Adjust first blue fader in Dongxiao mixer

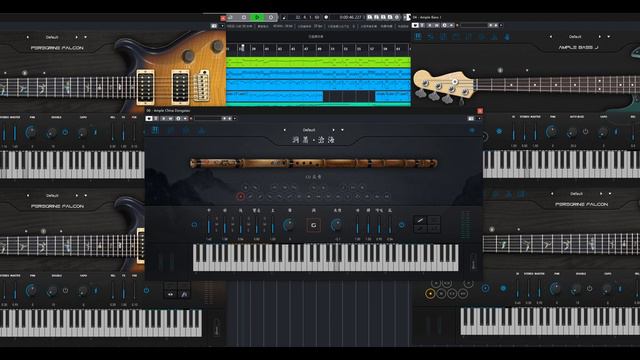coord(209,226)
